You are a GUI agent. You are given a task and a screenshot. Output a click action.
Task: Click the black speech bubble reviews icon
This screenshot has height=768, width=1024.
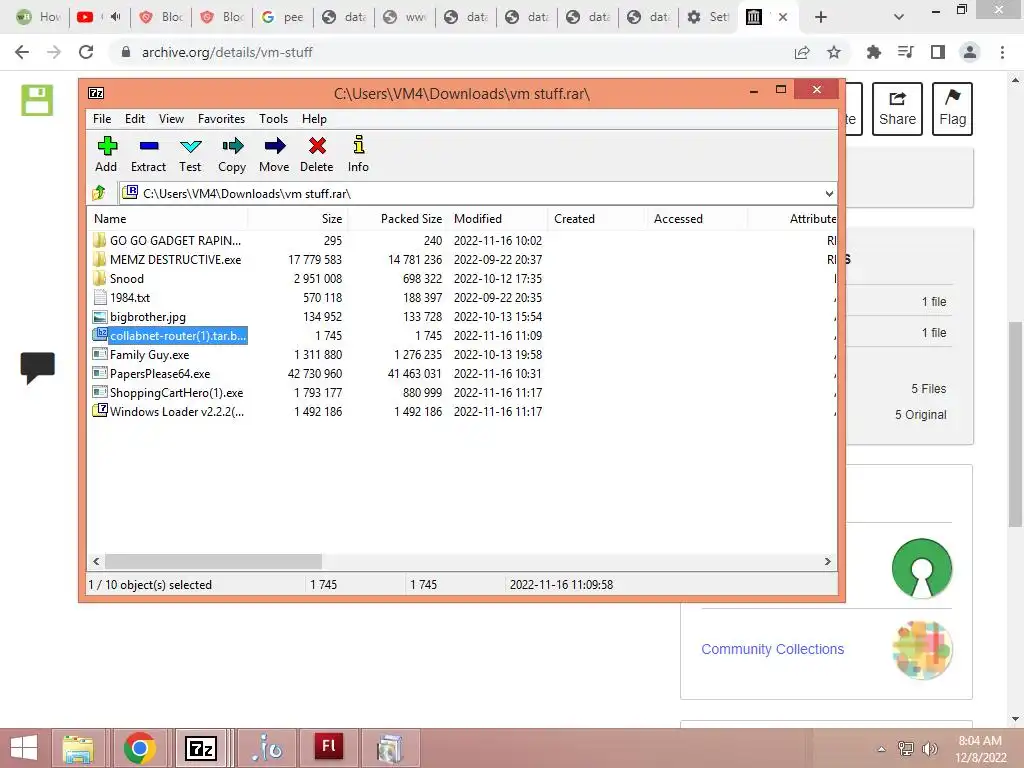(x=37, y=368)
